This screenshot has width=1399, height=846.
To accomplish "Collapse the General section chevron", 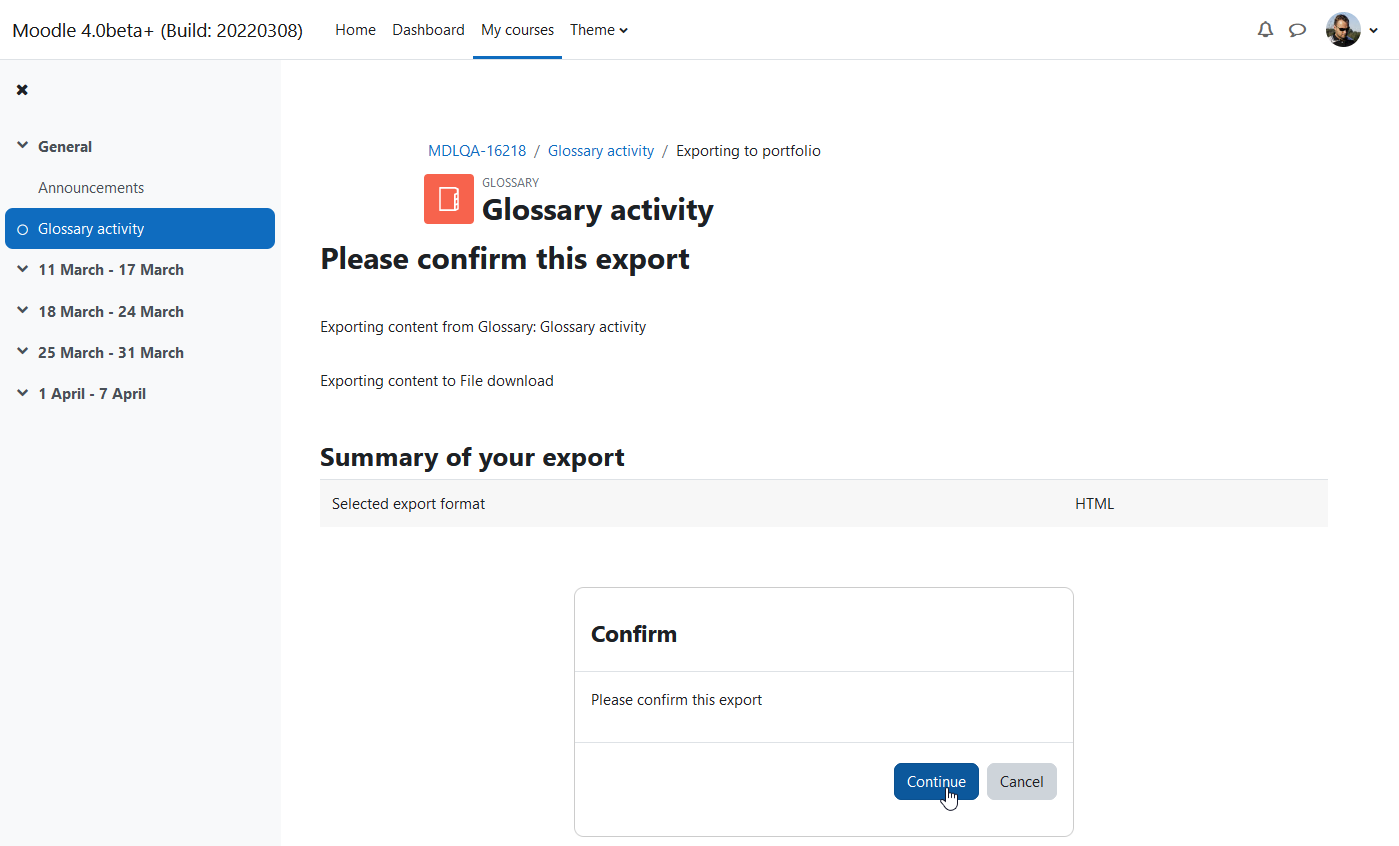I will tap(23, 146).
